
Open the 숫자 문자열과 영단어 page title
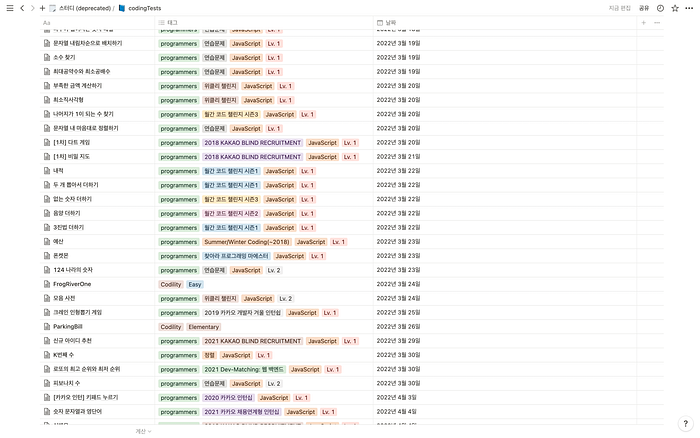click(78, 412)
